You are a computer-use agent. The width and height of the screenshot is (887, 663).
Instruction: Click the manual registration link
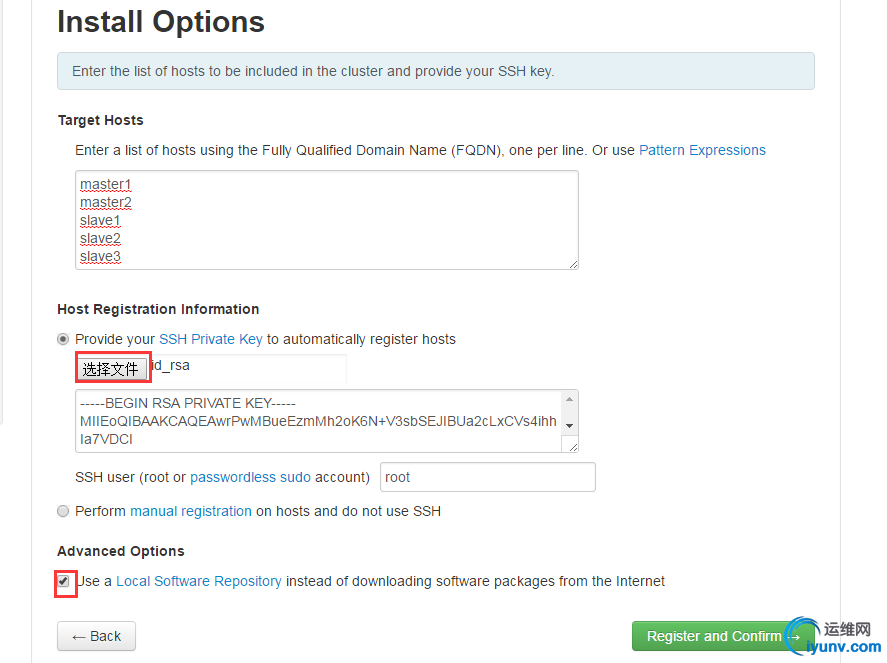[x=190, y=511]
